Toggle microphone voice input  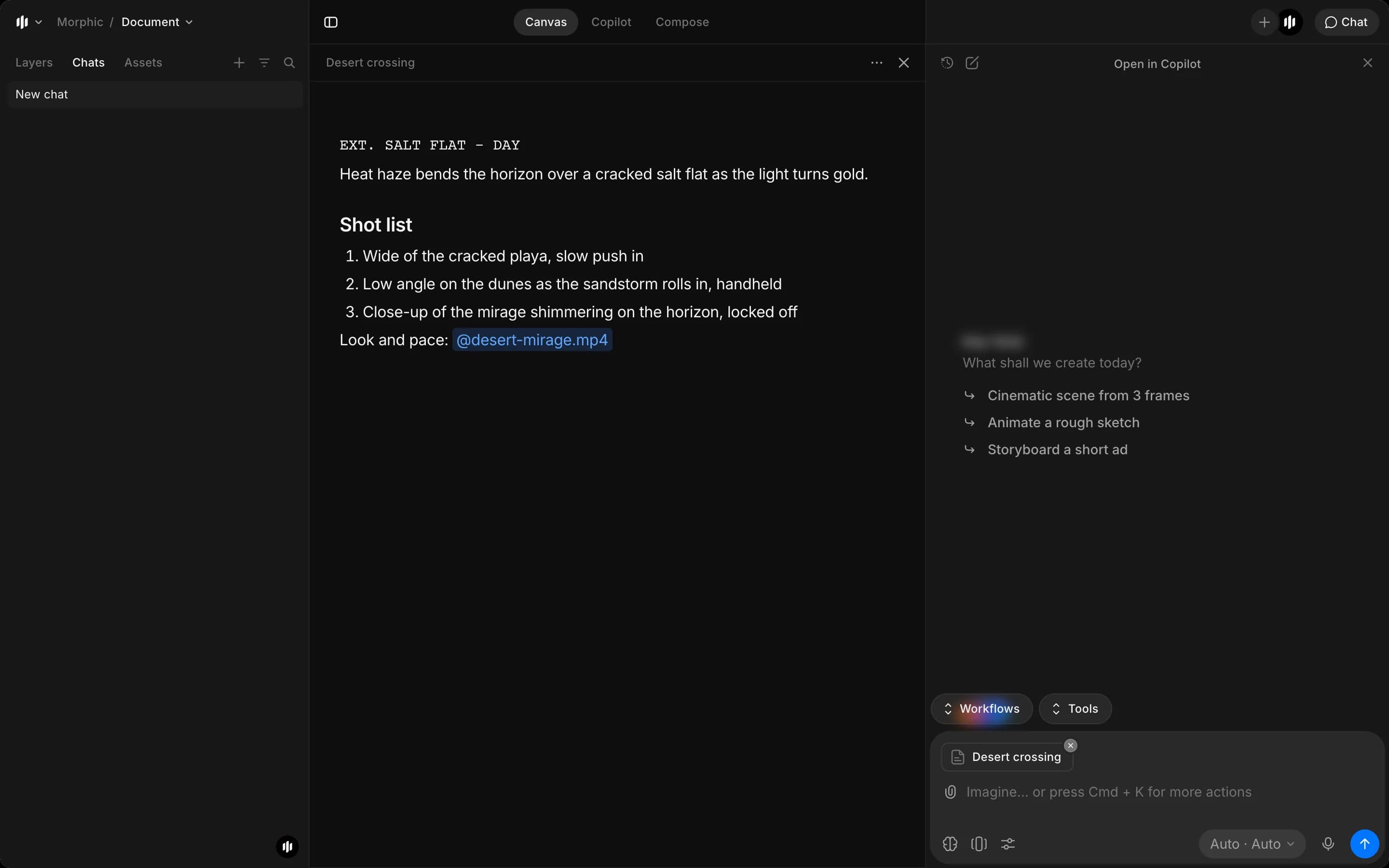(1328, 844)
